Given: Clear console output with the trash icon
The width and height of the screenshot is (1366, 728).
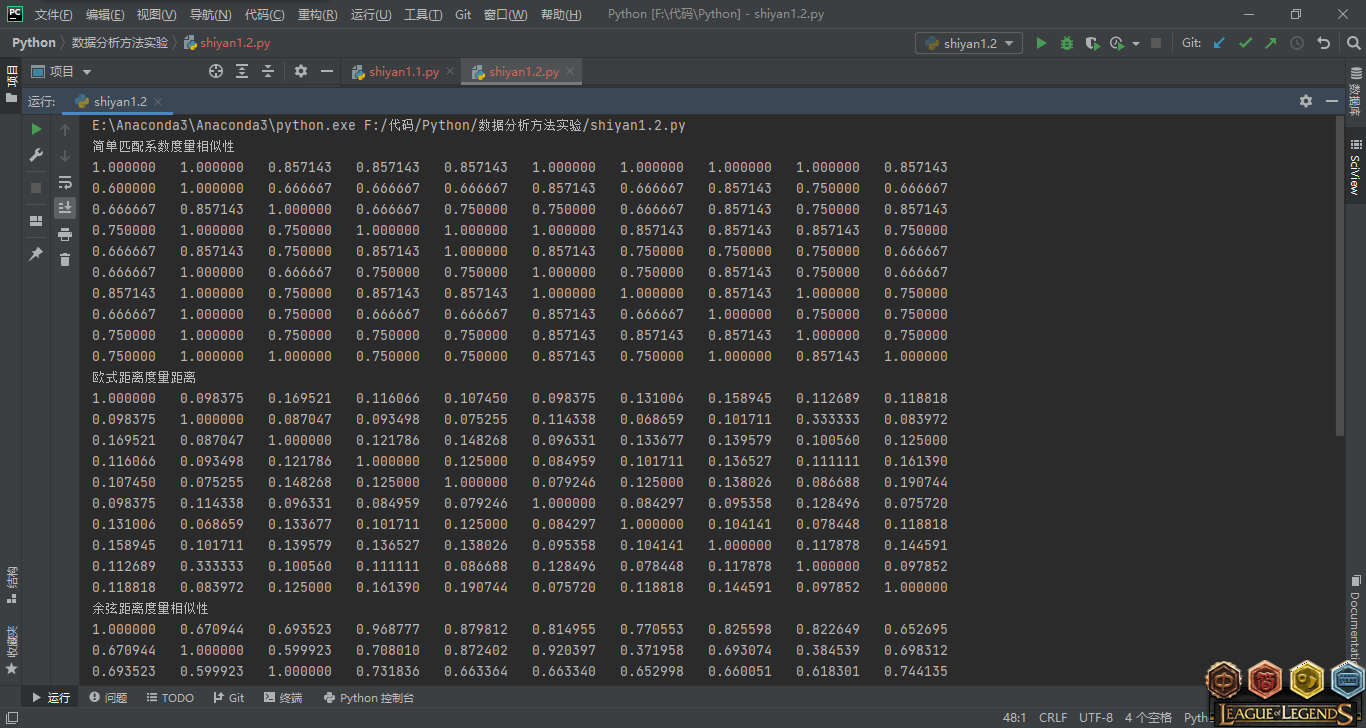Looking at the screenshot, I should 65,260.
